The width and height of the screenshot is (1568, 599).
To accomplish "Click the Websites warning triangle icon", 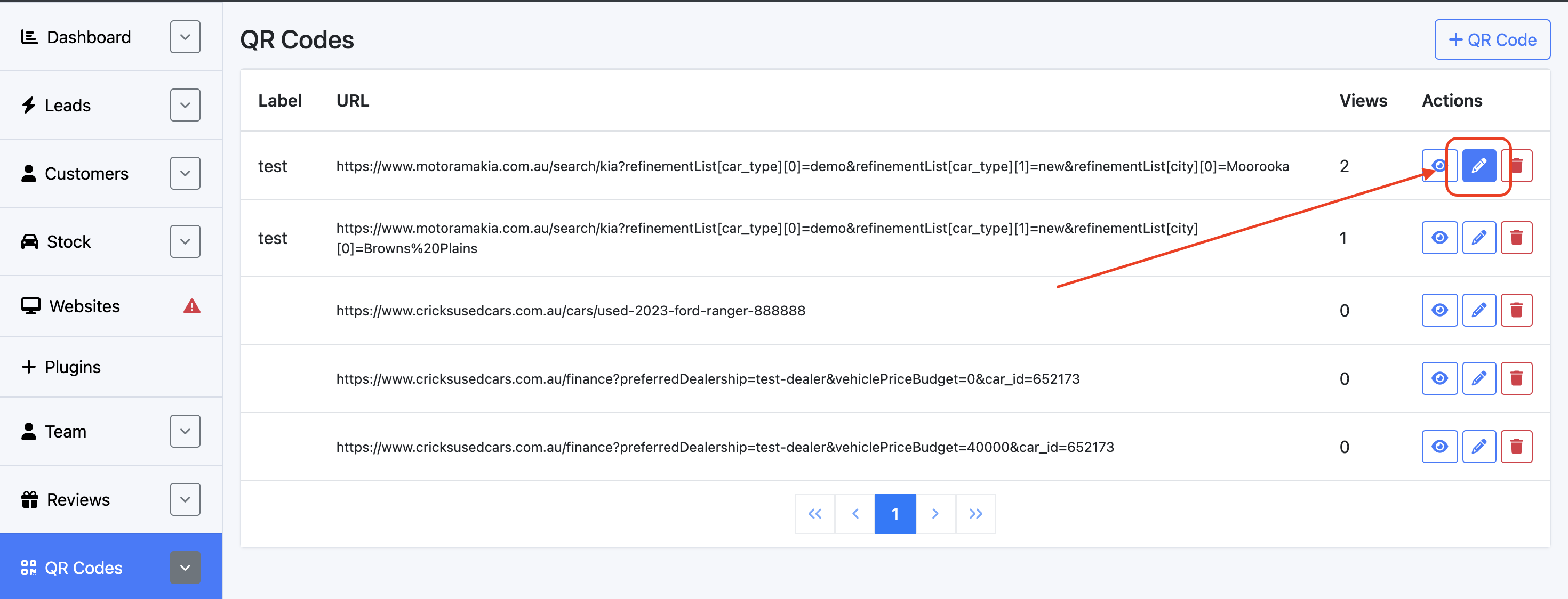I will [x=192, y=306].
